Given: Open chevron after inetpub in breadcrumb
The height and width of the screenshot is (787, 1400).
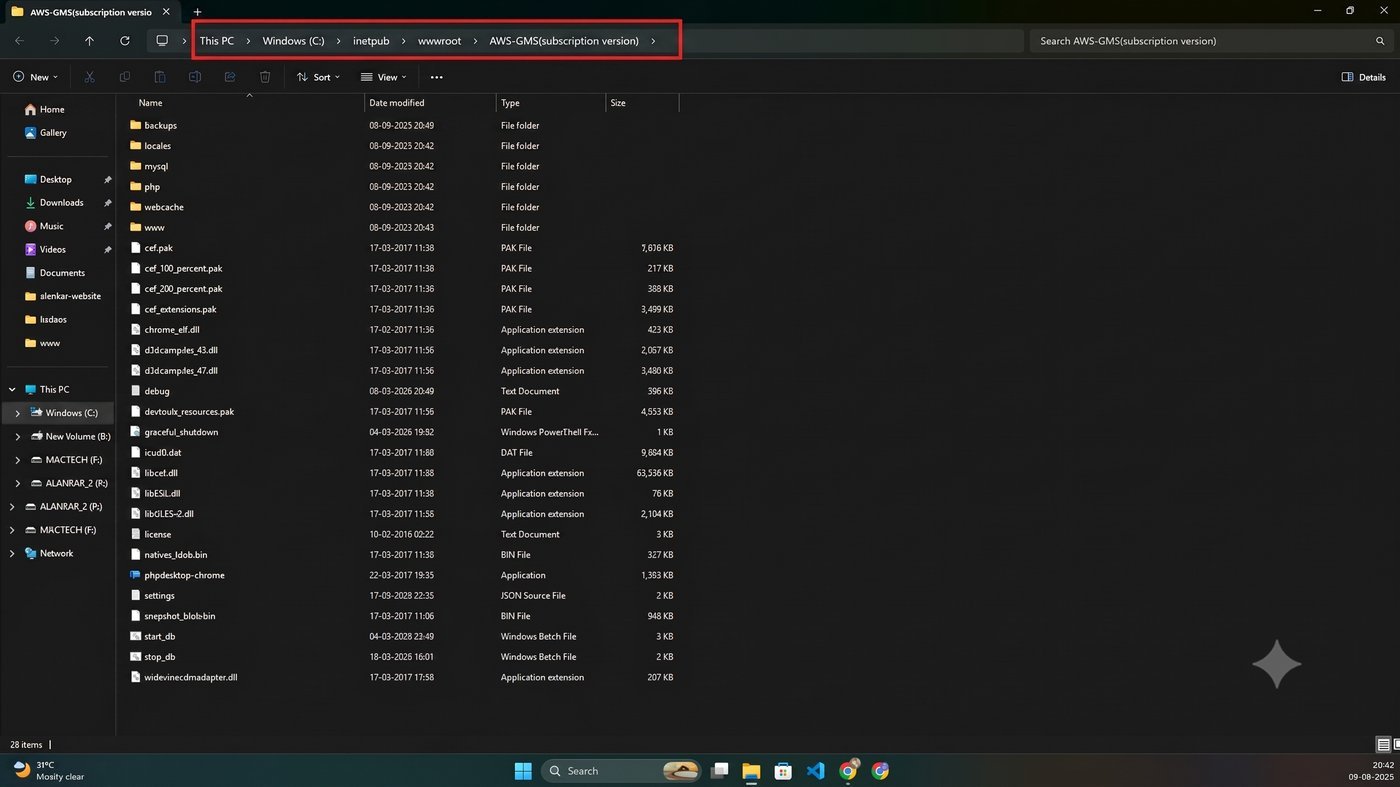Looking at the screenshot, I should tap(404, 41).
